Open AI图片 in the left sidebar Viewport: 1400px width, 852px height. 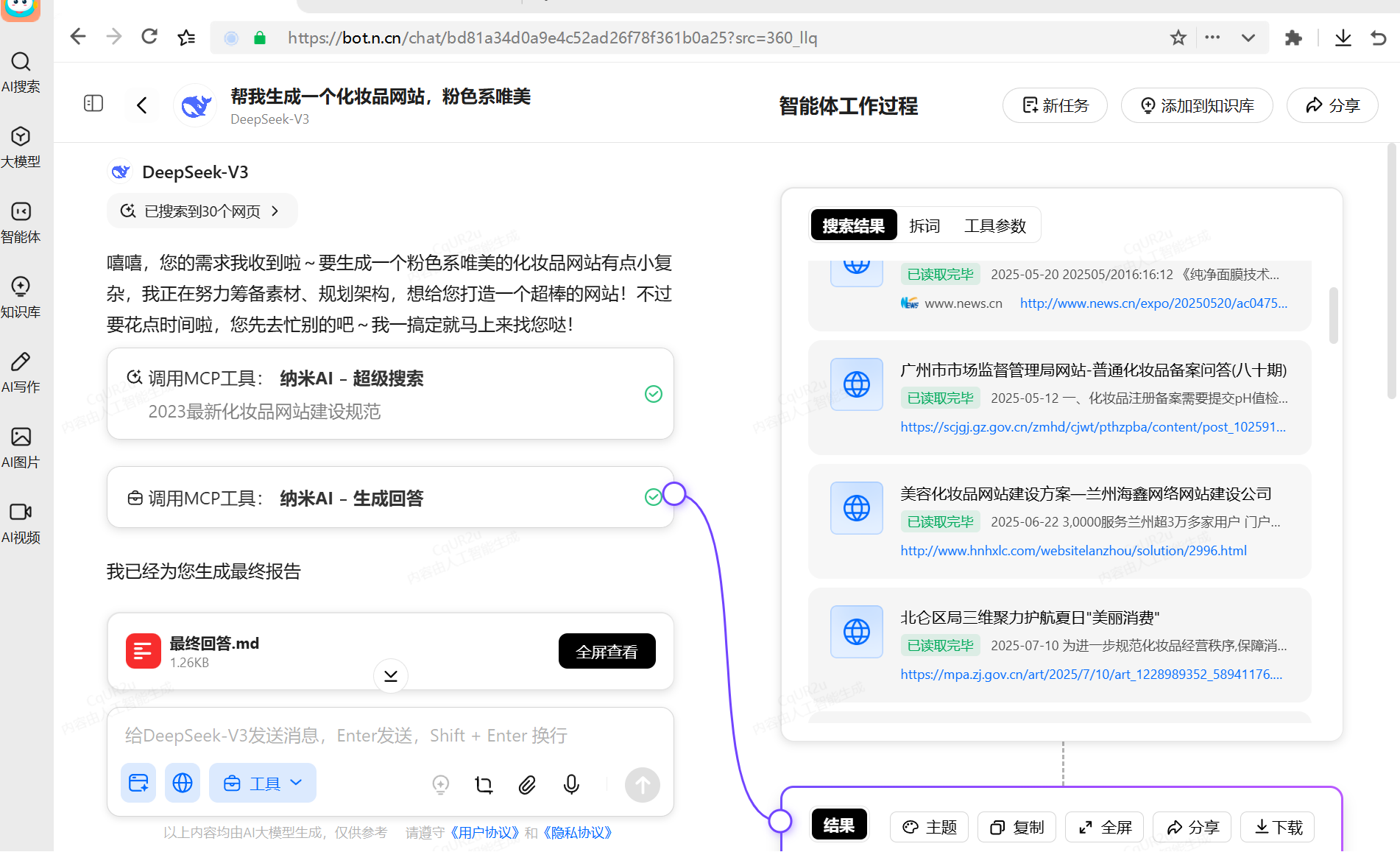21,448
